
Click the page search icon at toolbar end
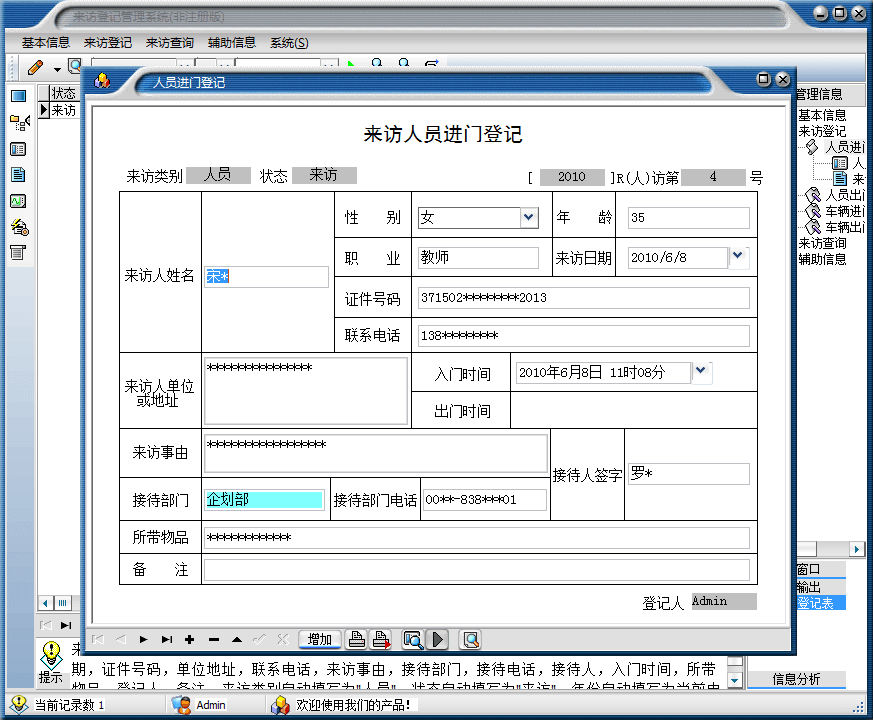pyautogui.click(x=470, y=640)
